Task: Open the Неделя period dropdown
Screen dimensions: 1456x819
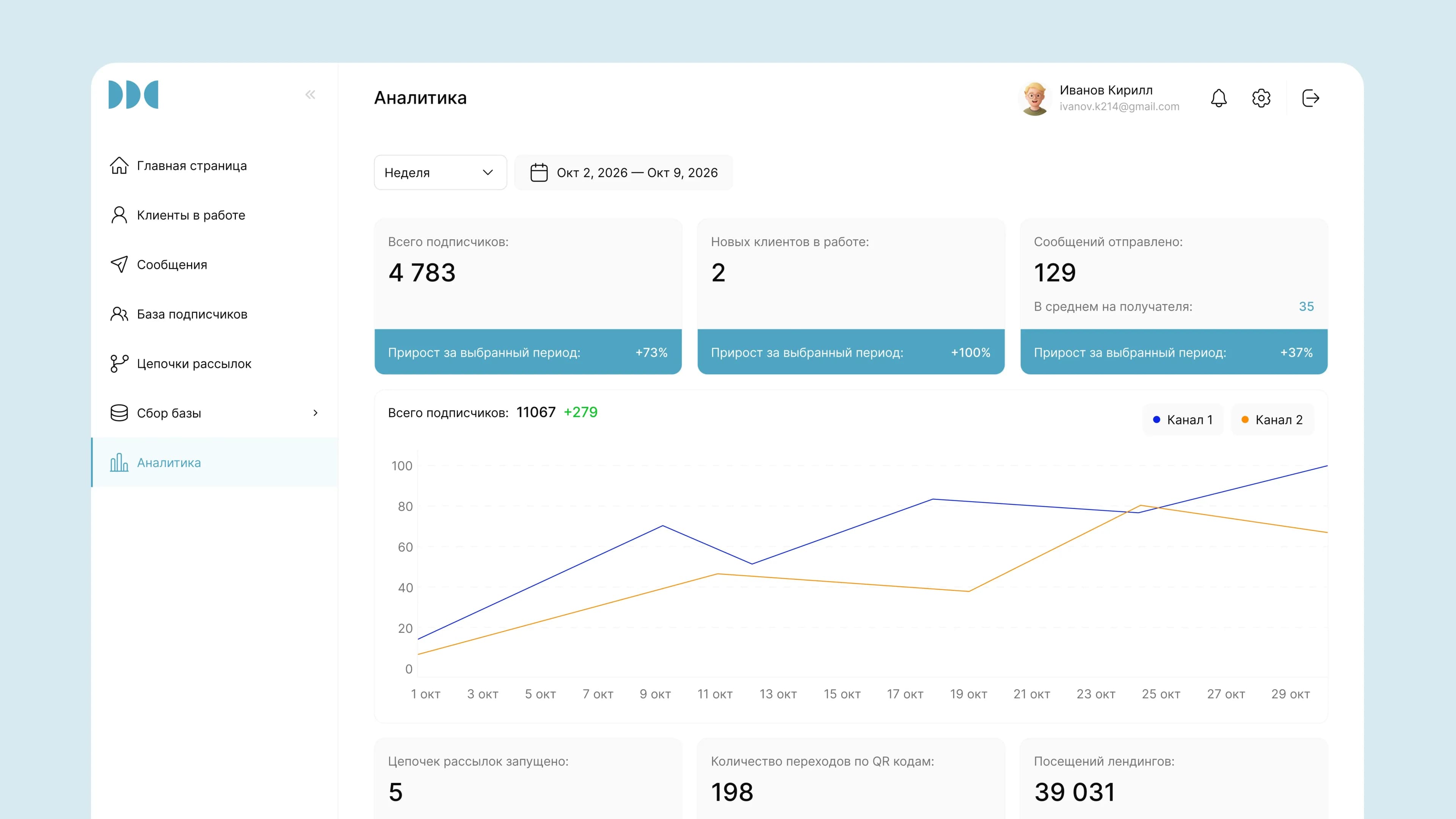Action: pyautogui.click(x=440, y=173)
